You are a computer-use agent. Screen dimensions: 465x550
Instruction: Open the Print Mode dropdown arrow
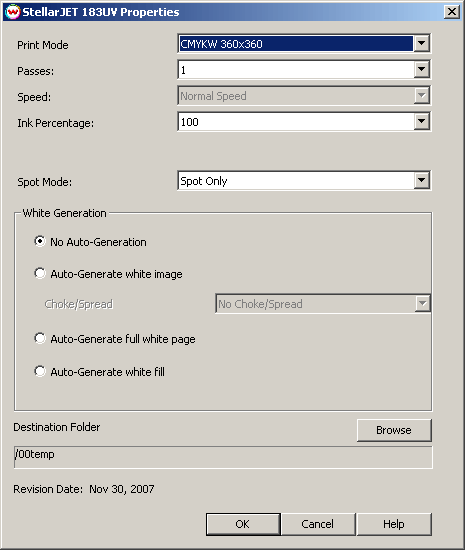pyautogui.click(x=422, y=44)
